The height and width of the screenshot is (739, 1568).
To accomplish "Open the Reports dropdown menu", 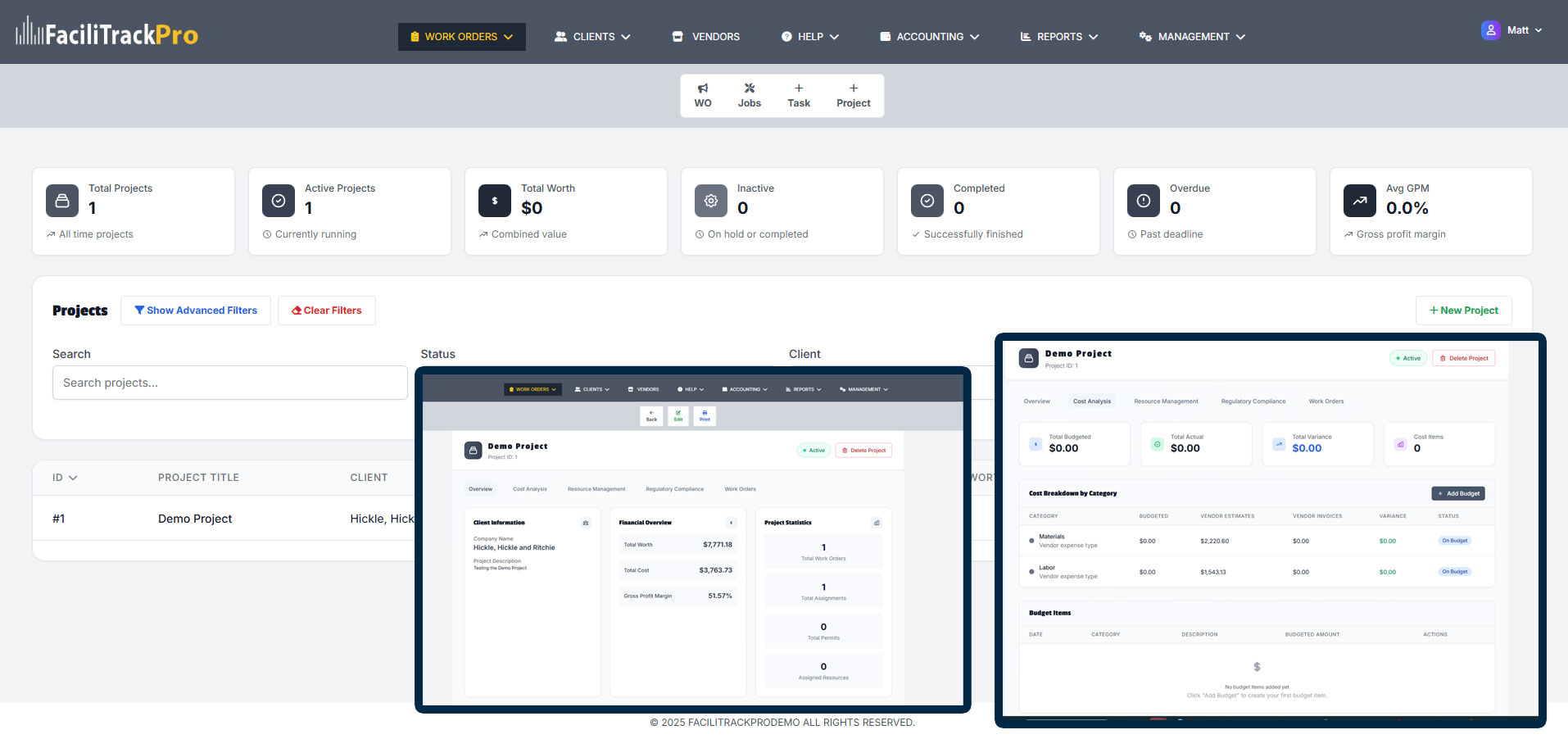I will tap(1058, 37).
